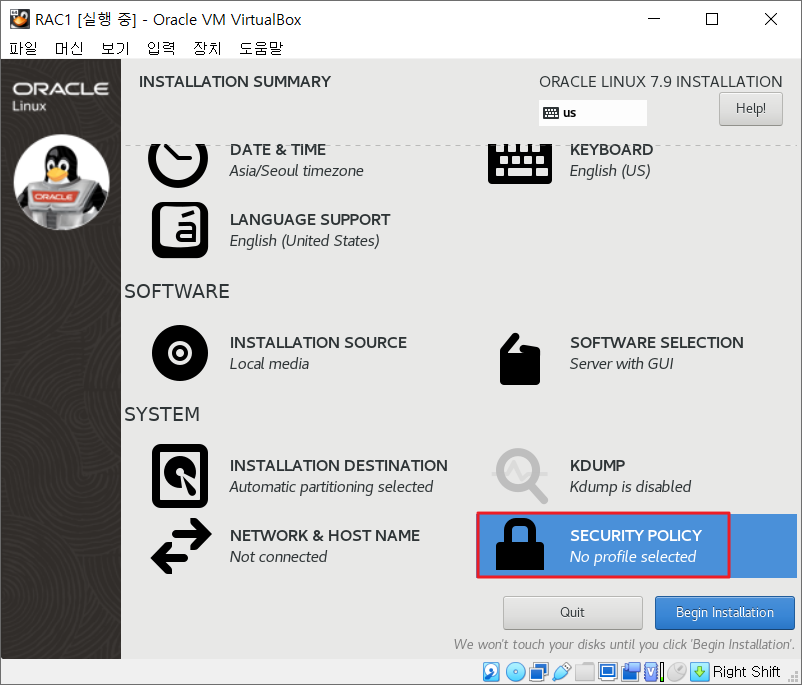
Task: Close the RAC1 VirtualBox window
Action: coord(771,19)
